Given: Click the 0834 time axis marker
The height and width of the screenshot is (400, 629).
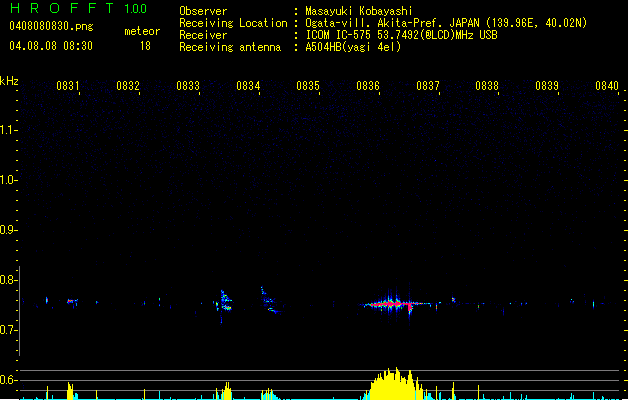Looking at the screenshot, I should pyautogui.click(x=248, y=86).
